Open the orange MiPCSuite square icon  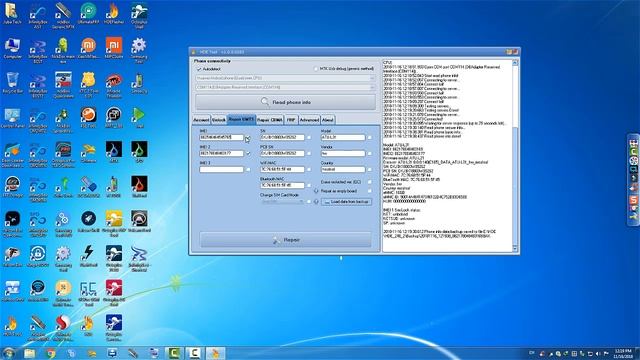(113, 48)
